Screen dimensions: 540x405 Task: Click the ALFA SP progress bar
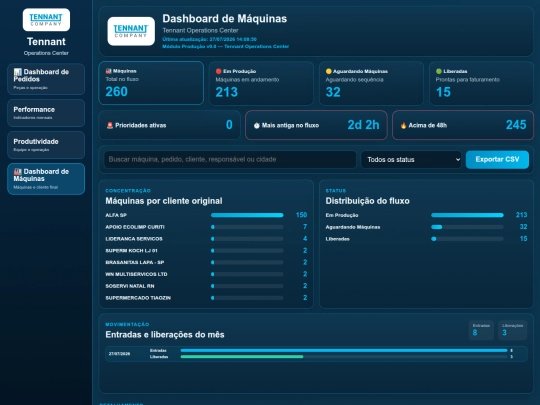coord(247,215)
